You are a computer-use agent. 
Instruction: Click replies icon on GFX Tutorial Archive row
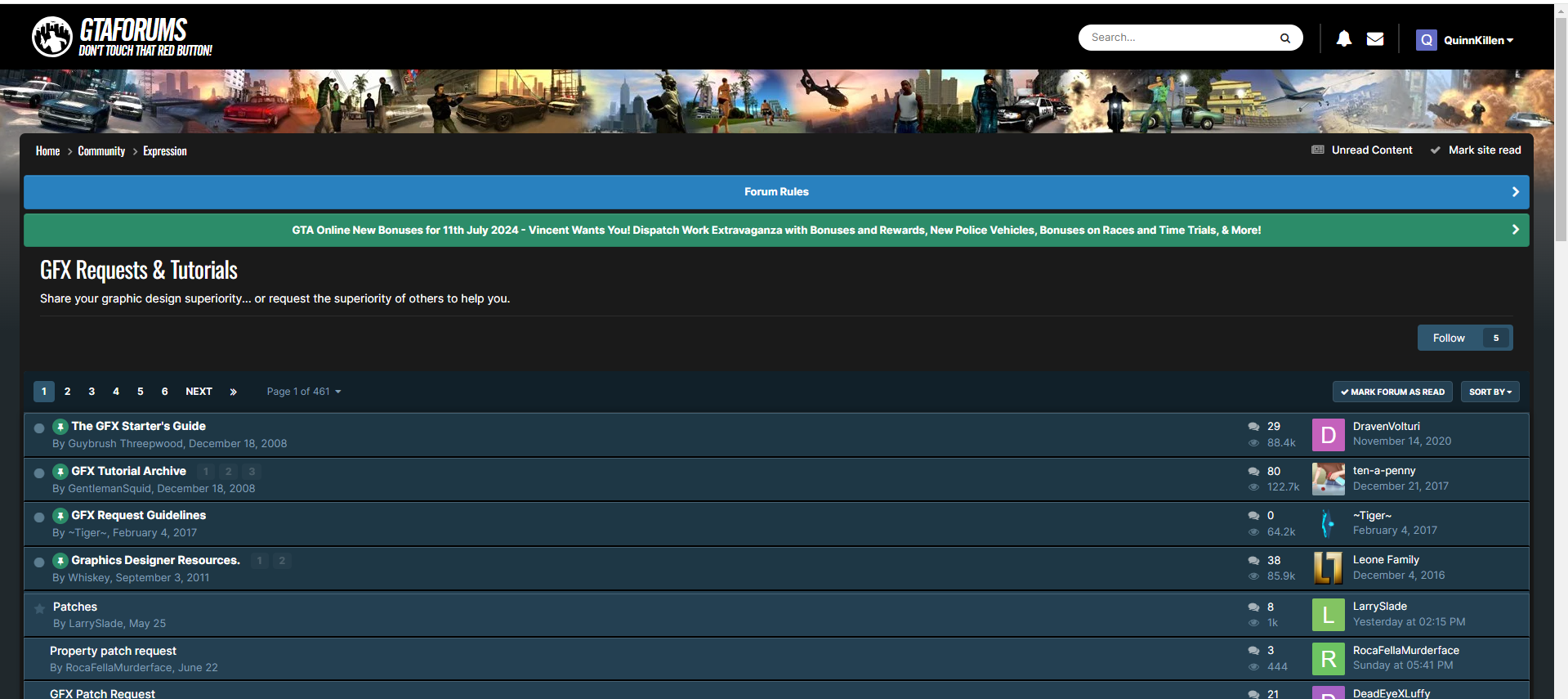pyautogui.click(x=1253, y=472)
